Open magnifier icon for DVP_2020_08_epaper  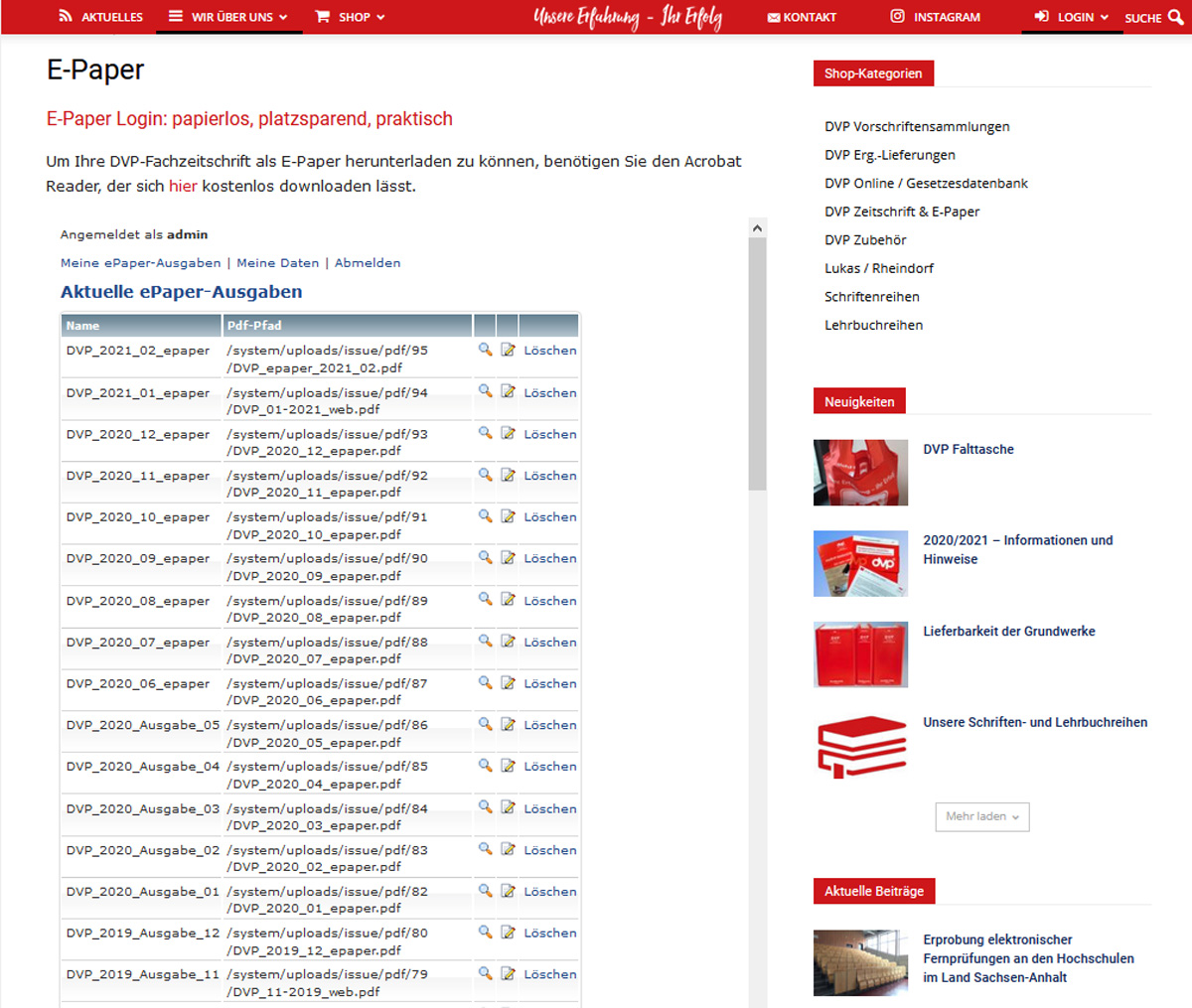(485, 599)
